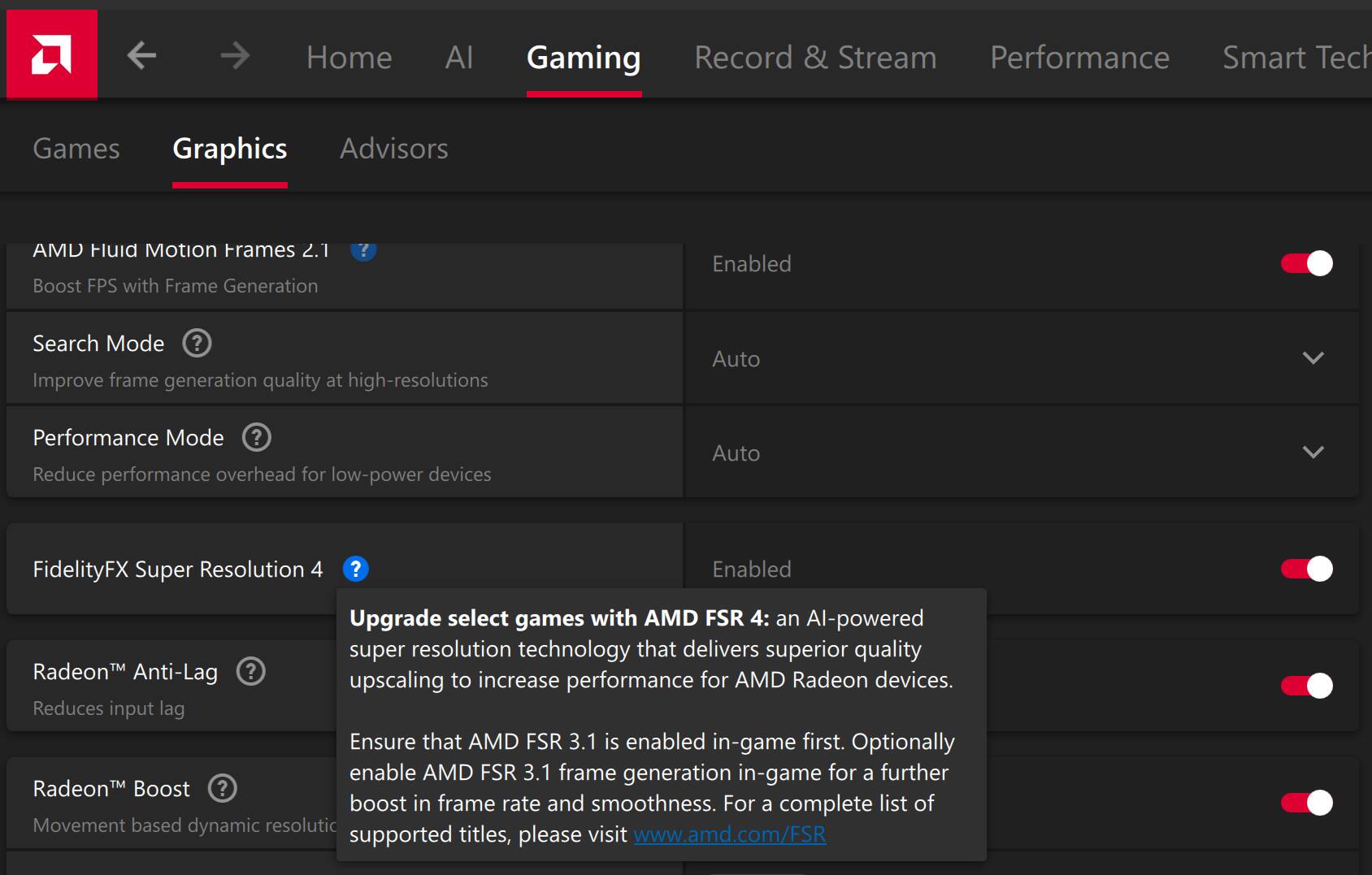Click the Search Mode label
This screenshot has width=1372, height=875.
point(98,344)
